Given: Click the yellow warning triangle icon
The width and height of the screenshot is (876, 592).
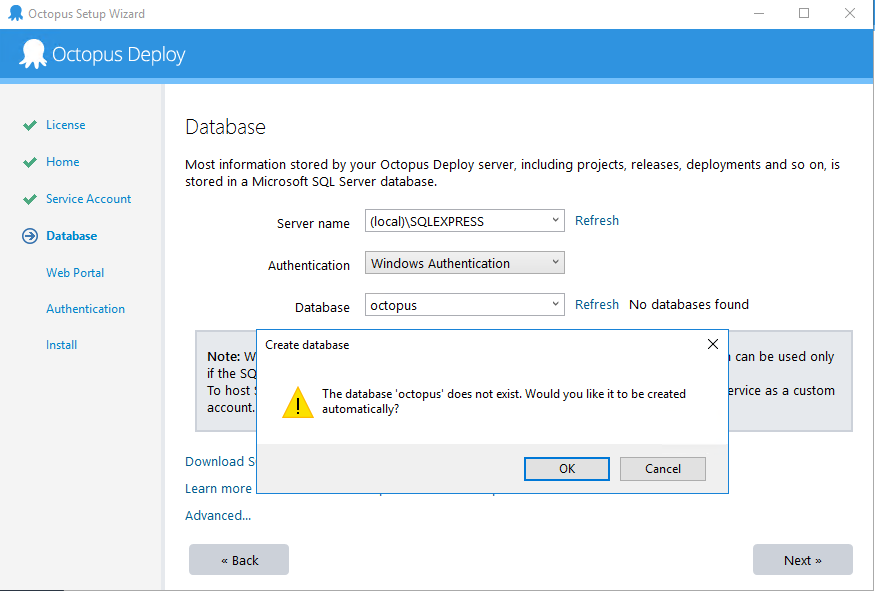Looking at the screenshot, I should [297, 402].
